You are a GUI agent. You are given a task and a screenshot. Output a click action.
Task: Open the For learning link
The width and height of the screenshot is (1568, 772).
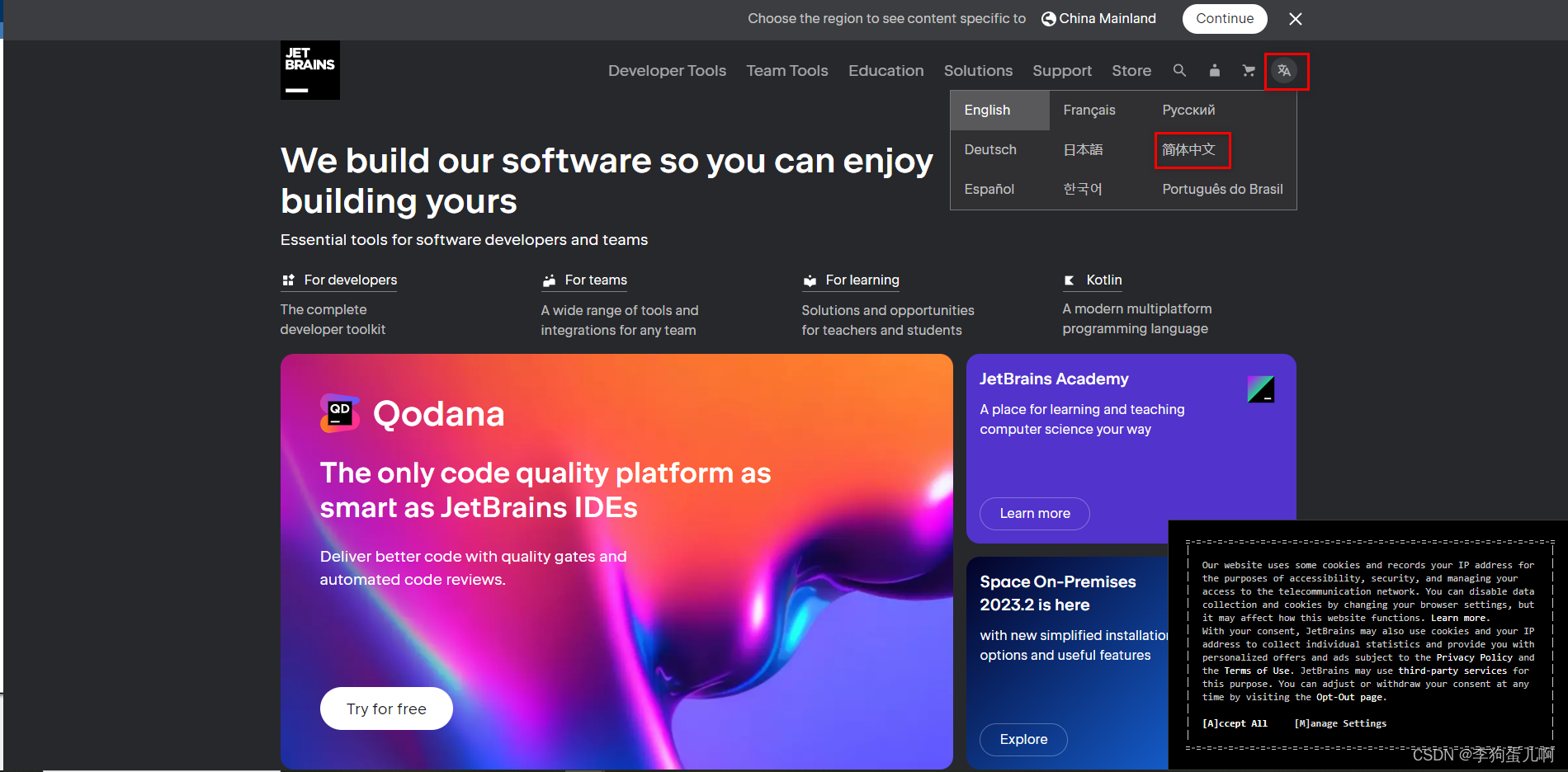click(x=862, y=280)
